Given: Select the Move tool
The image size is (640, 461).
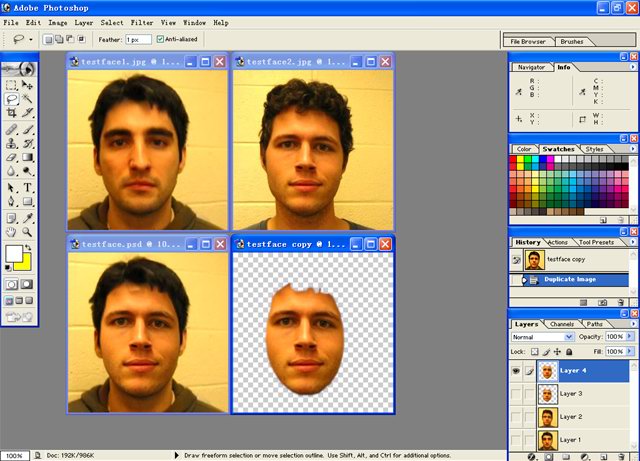Looking at the screenshot, I should point(28,84).
